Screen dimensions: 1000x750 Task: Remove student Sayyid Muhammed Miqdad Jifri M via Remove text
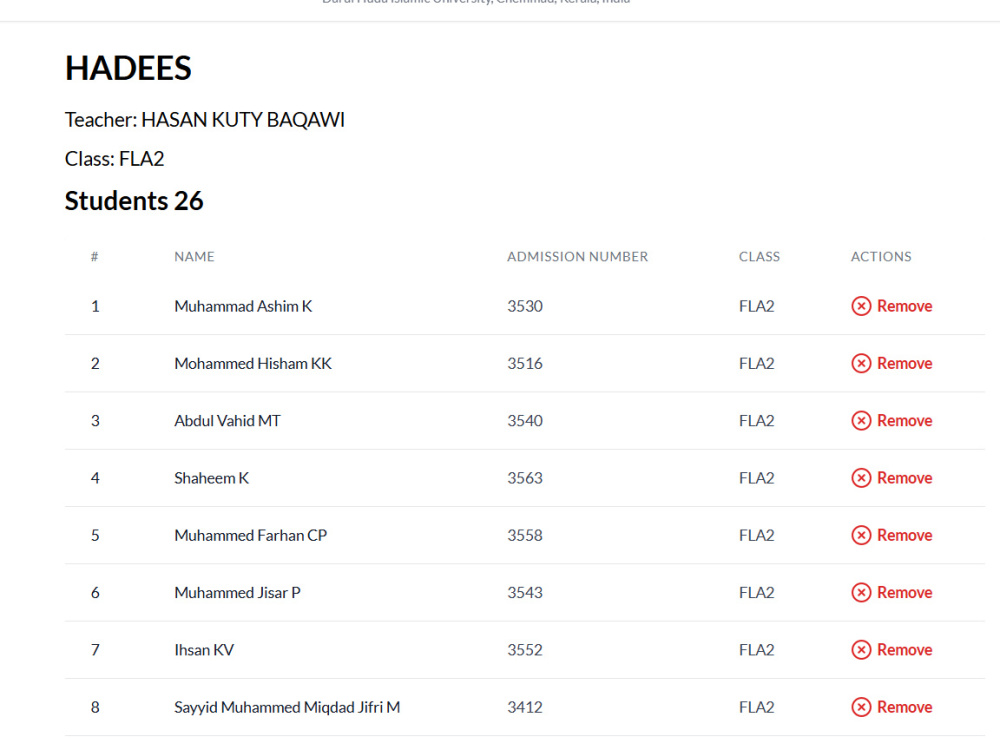(904, 707)
